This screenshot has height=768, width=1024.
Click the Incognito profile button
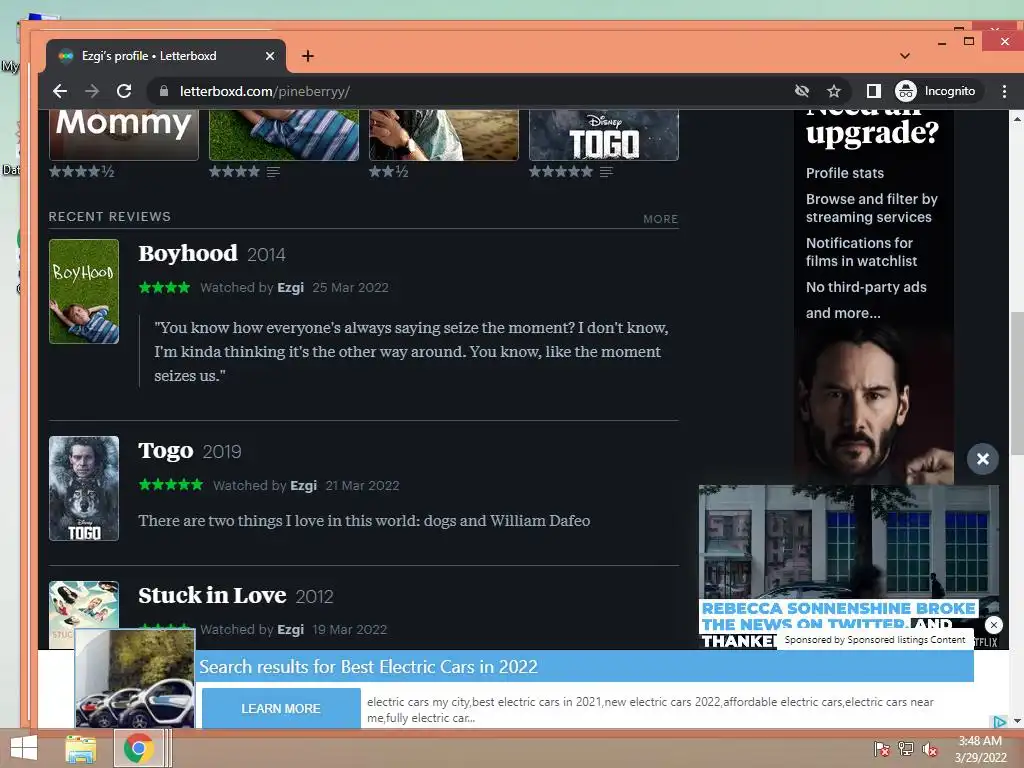click(x=935, y=91)
